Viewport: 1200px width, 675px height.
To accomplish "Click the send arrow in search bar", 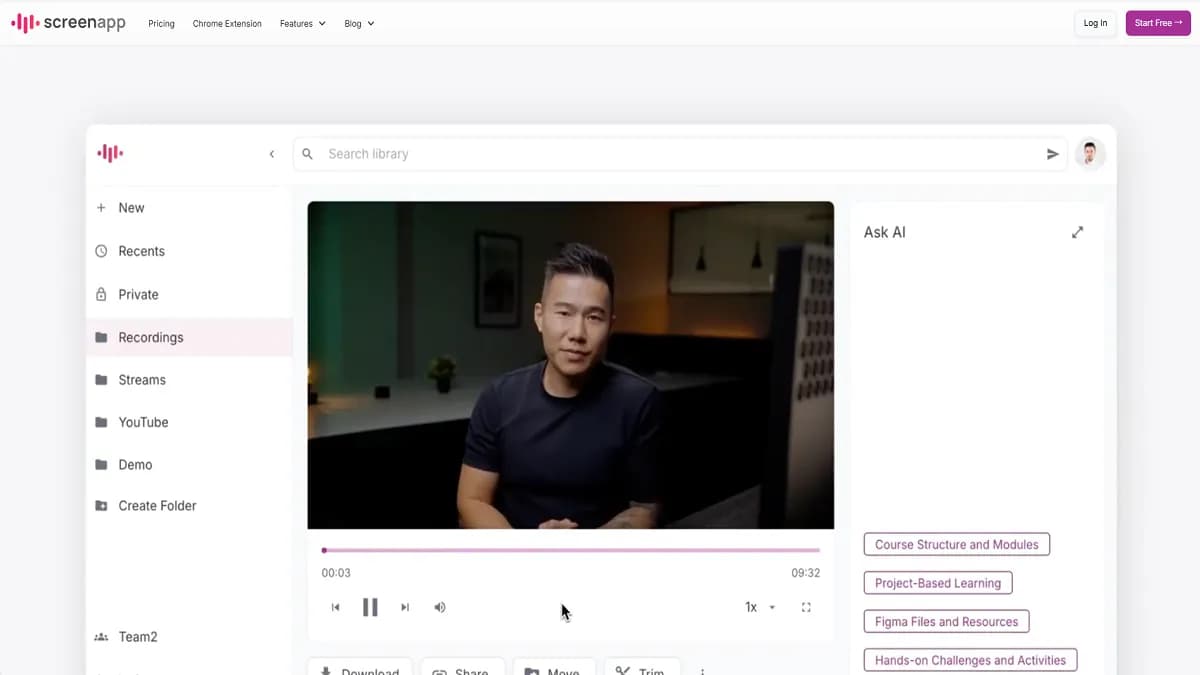I will pos(1052,154).
